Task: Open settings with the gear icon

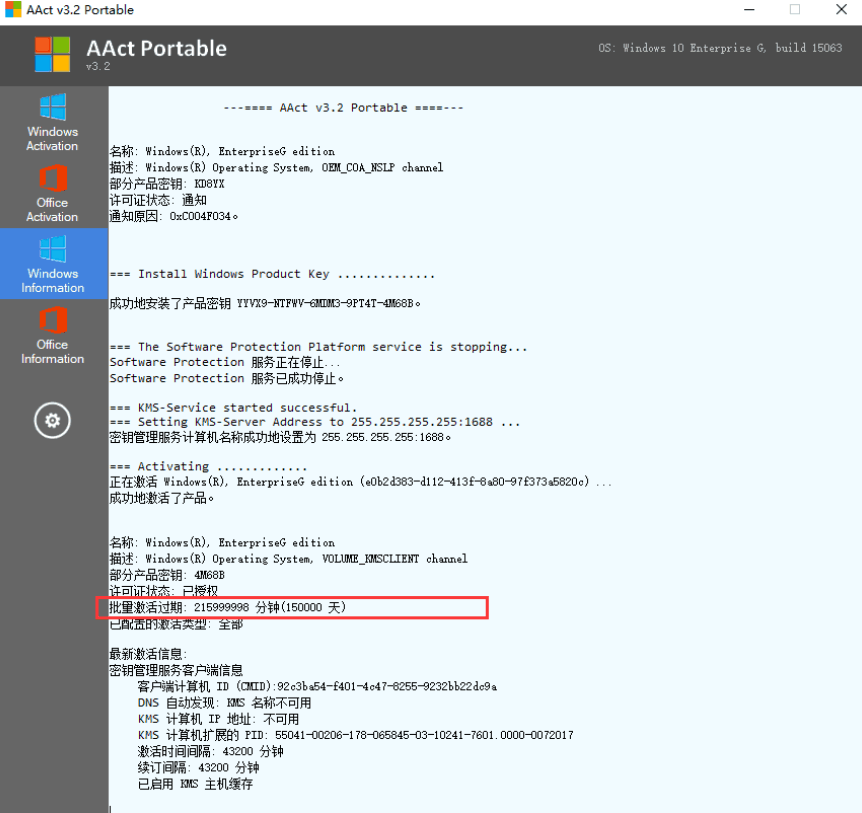Action: (52, 421)
